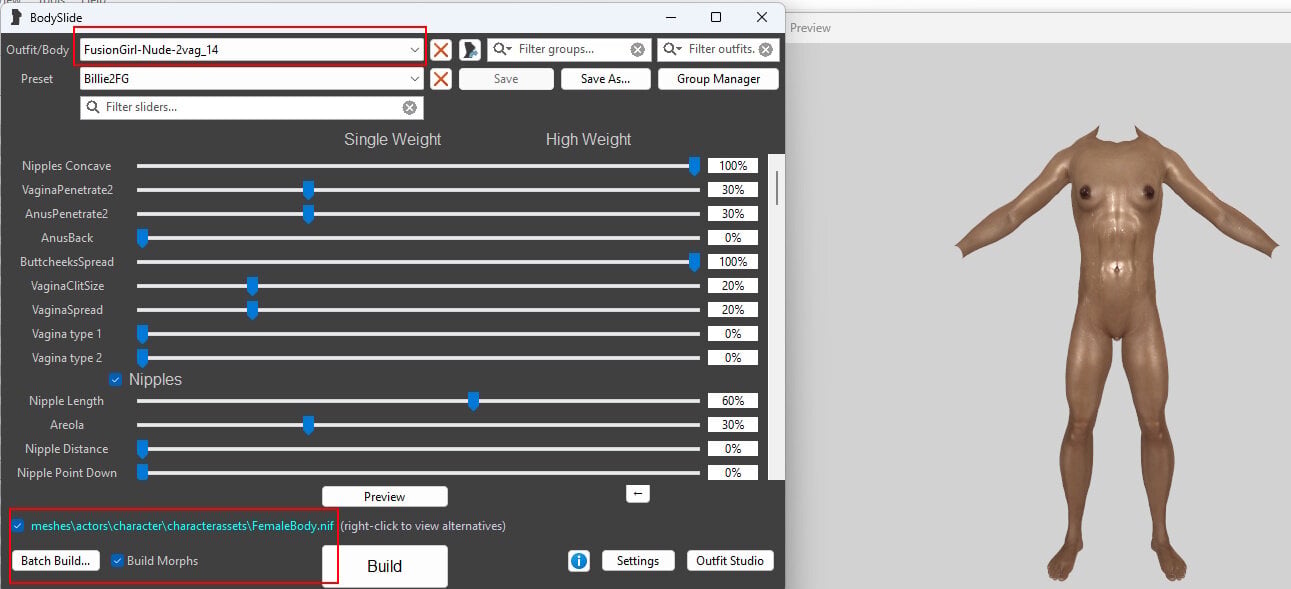Viewport: 1291px width, 589px height.
Task: Click the disabled Save preset button
Action: [506, 79]
